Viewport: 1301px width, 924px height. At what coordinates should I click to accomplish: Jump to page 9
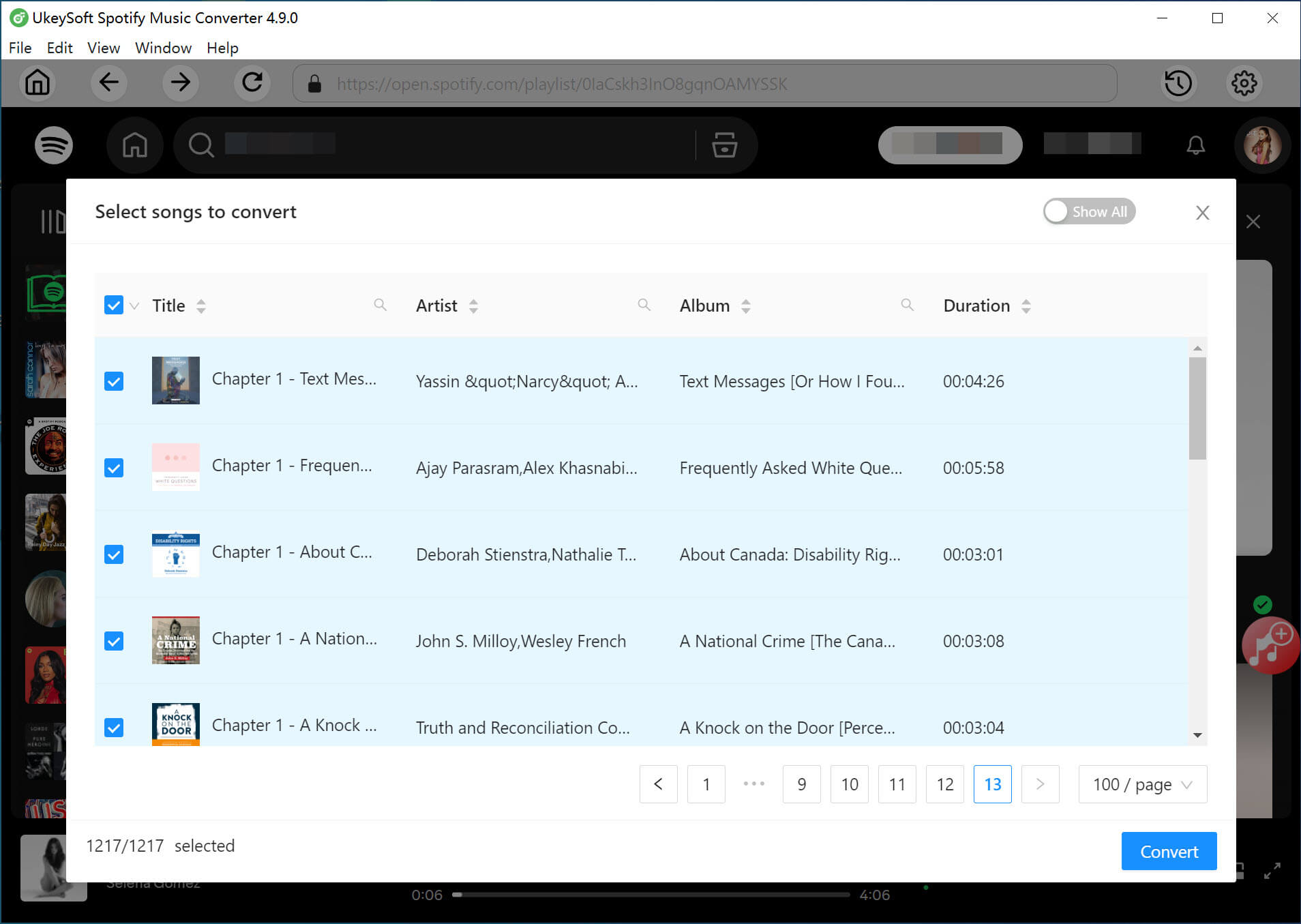(801, 784)
